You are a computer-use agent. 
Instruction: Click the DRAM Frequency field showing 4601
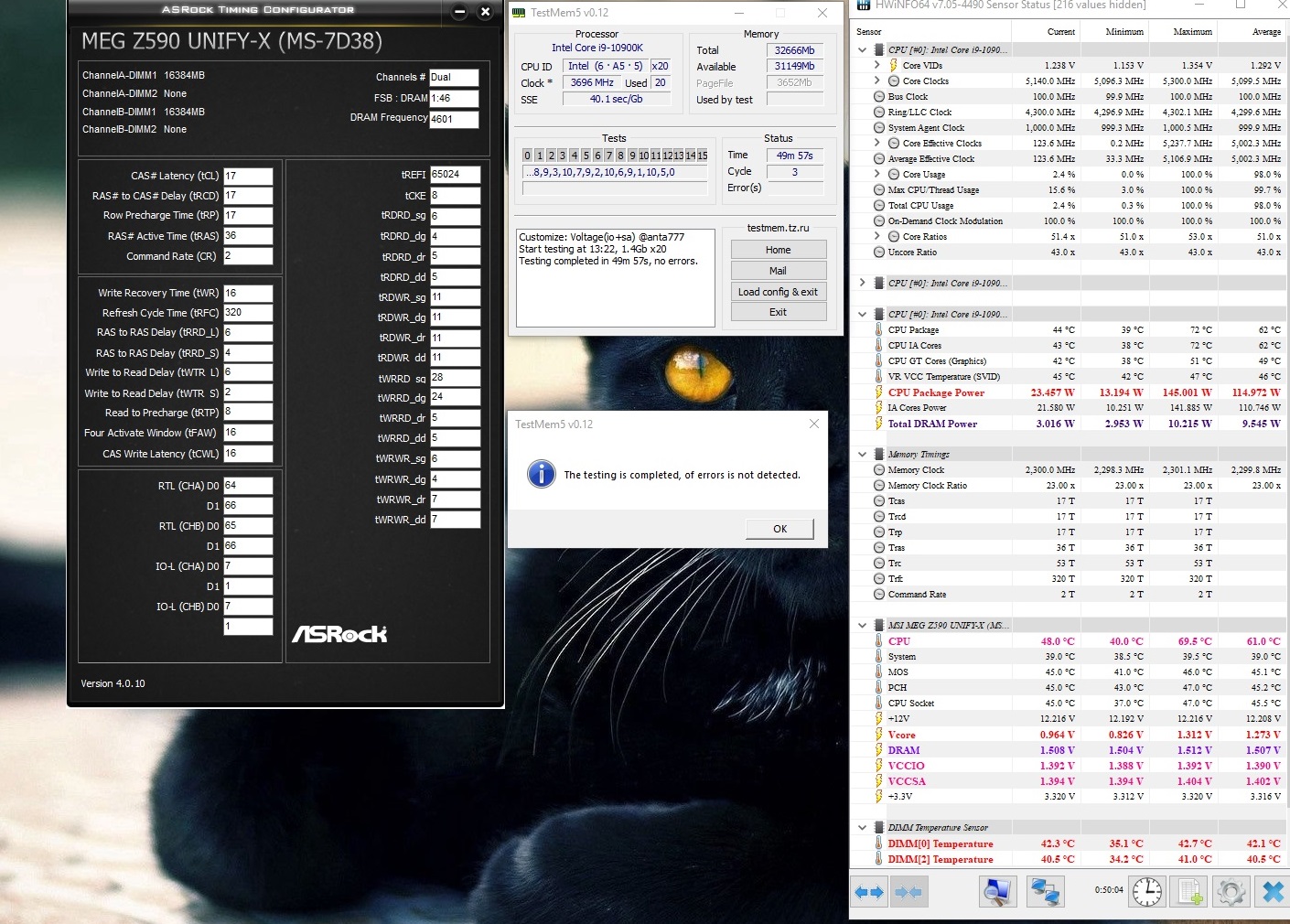tap(454, 119)
